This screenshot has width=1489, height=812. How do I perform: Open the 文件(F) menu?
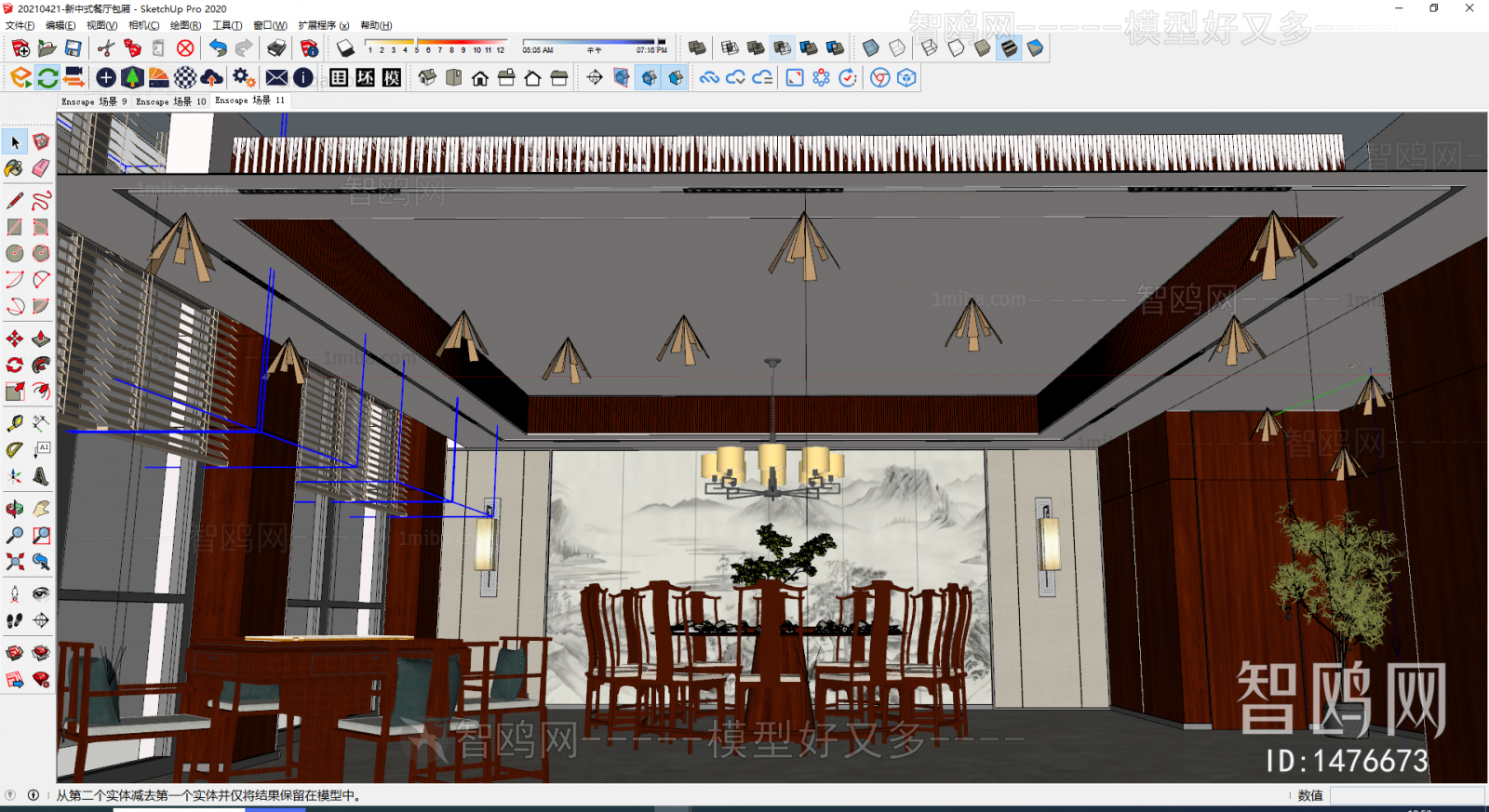tap(20, 25)
